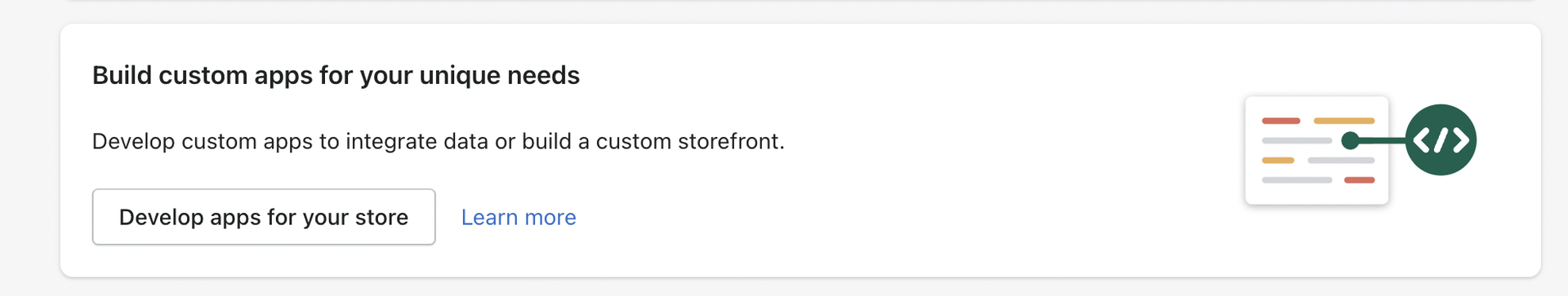The height and width of the screenshot is (296, 1568).
Task: Click the gray line right of the short yellow line
Action: (x=1341, y=161)
